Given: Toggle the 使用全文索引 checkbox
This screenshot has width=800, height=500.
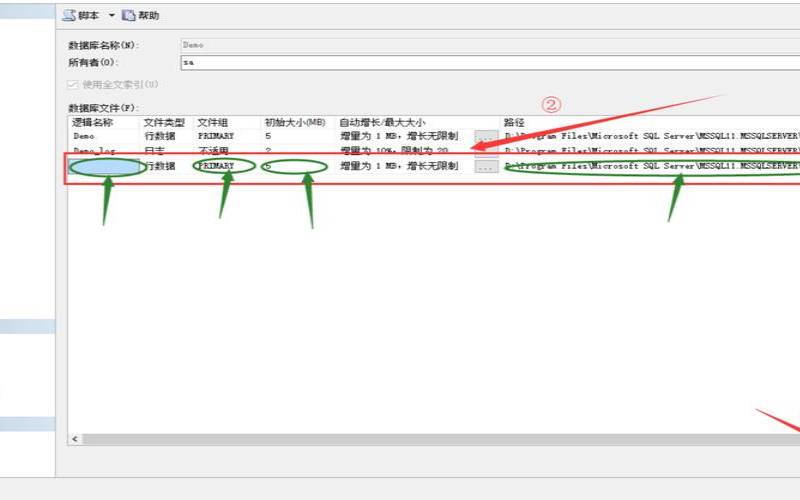Looking at the screenshot, I should (72, 84).
